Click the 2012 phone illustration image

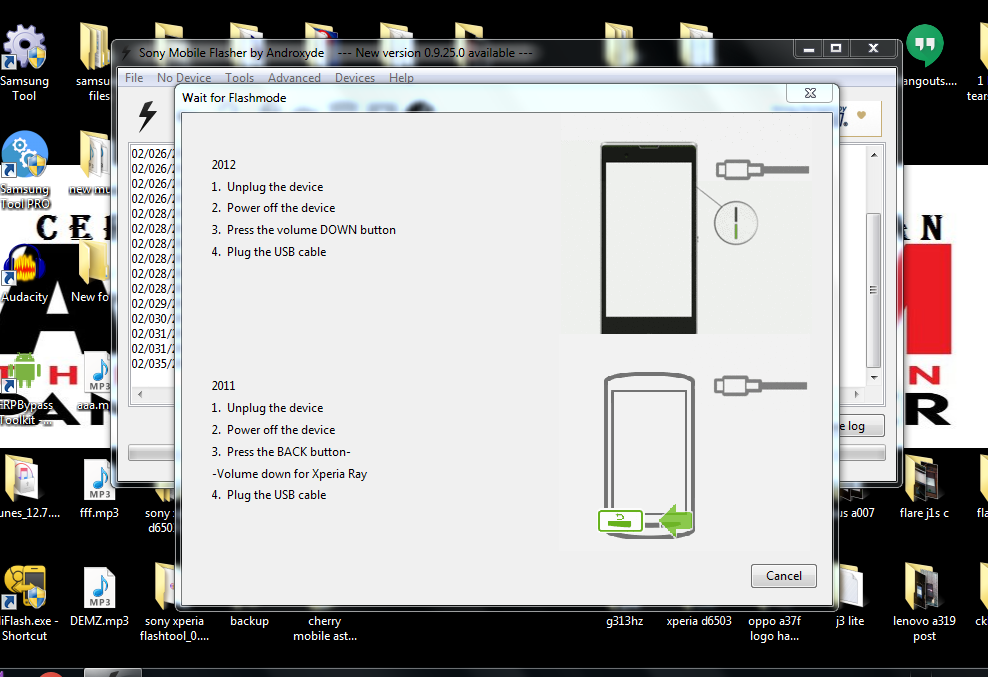648,238
